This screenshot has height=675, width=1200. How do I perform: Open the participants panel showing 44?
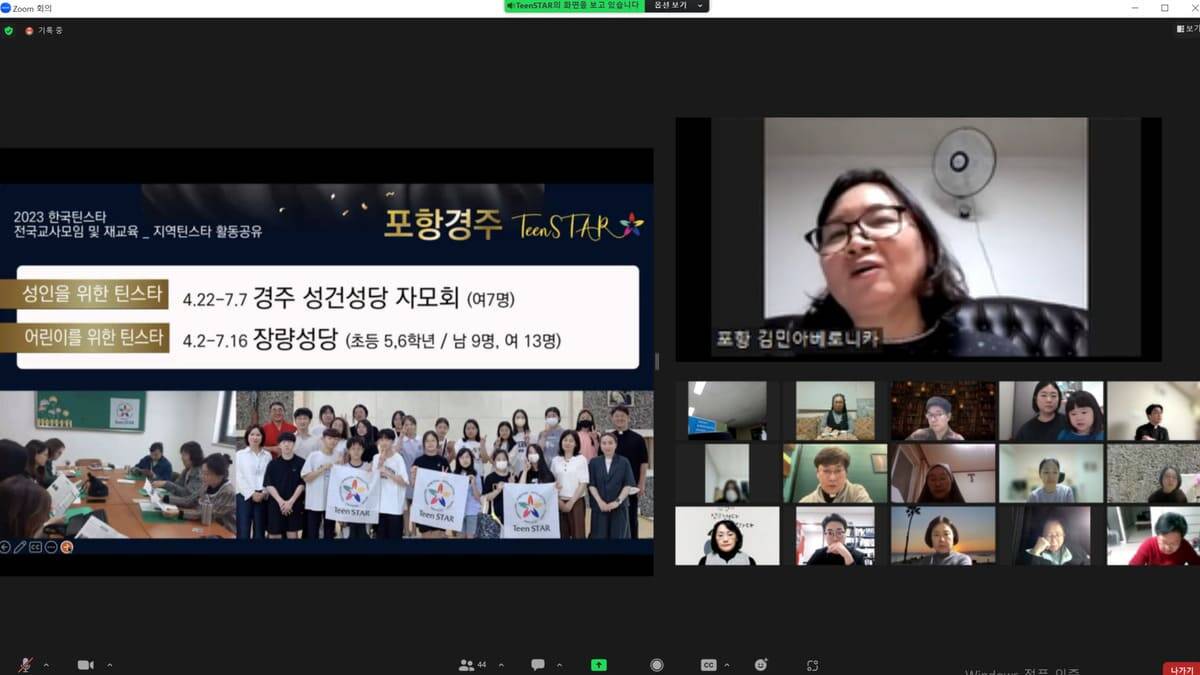(473, 665)
